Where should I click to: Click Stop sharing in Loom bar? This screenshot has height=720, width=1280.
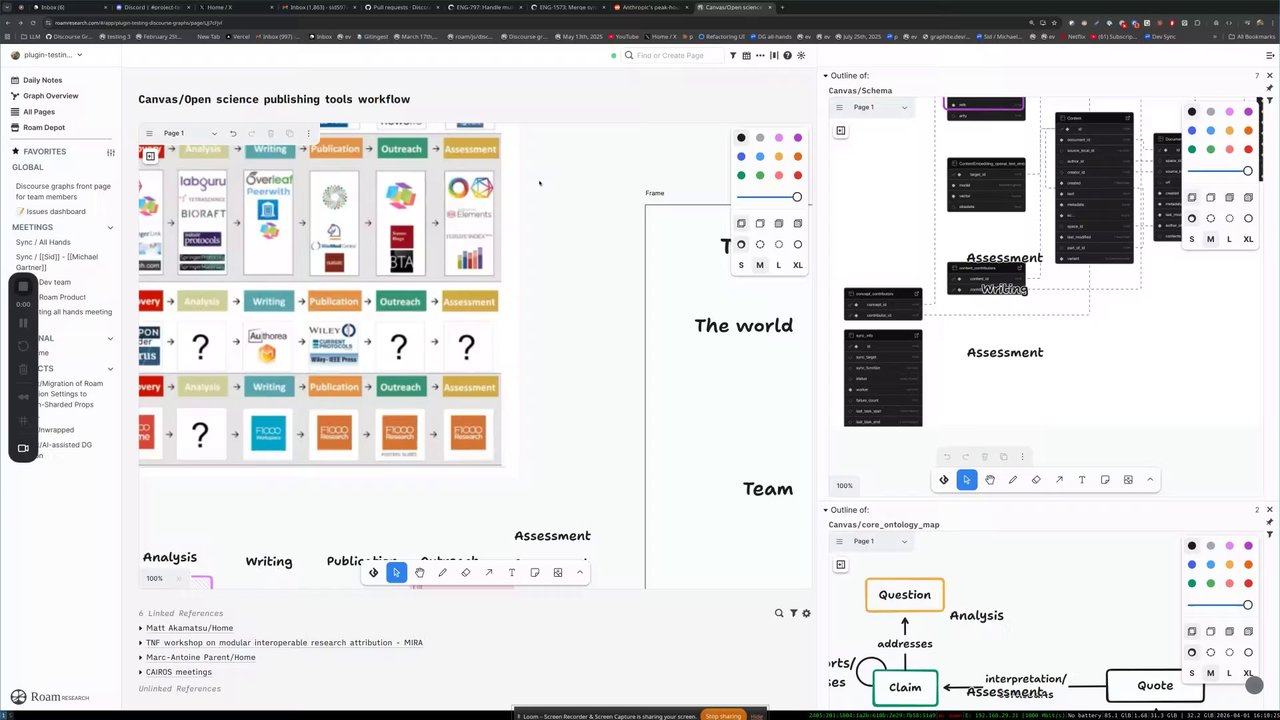pos(723,716)
